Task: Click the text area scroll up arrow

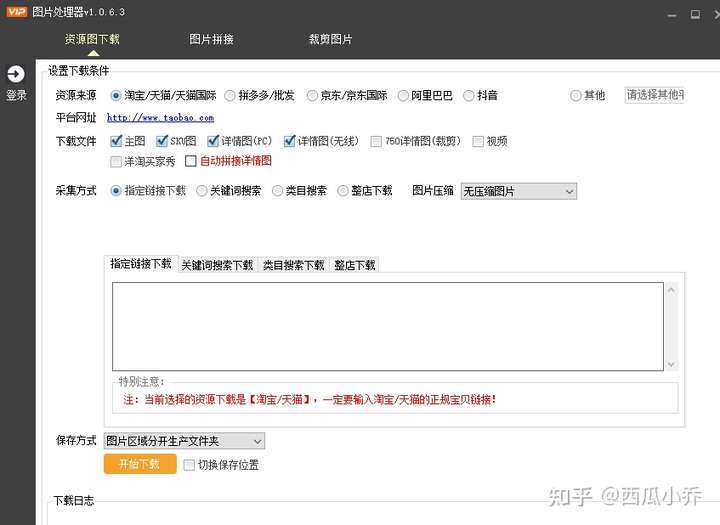Action: coord(671,290)
